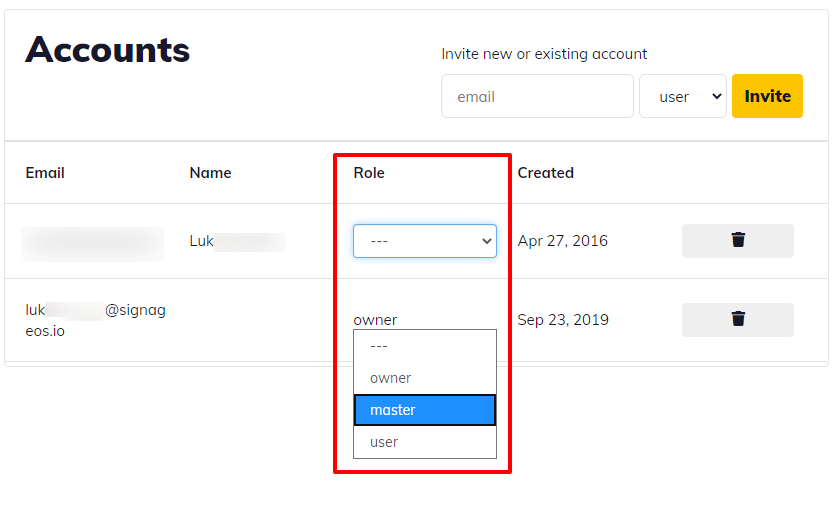Click the Name column header

pos(210,173)
